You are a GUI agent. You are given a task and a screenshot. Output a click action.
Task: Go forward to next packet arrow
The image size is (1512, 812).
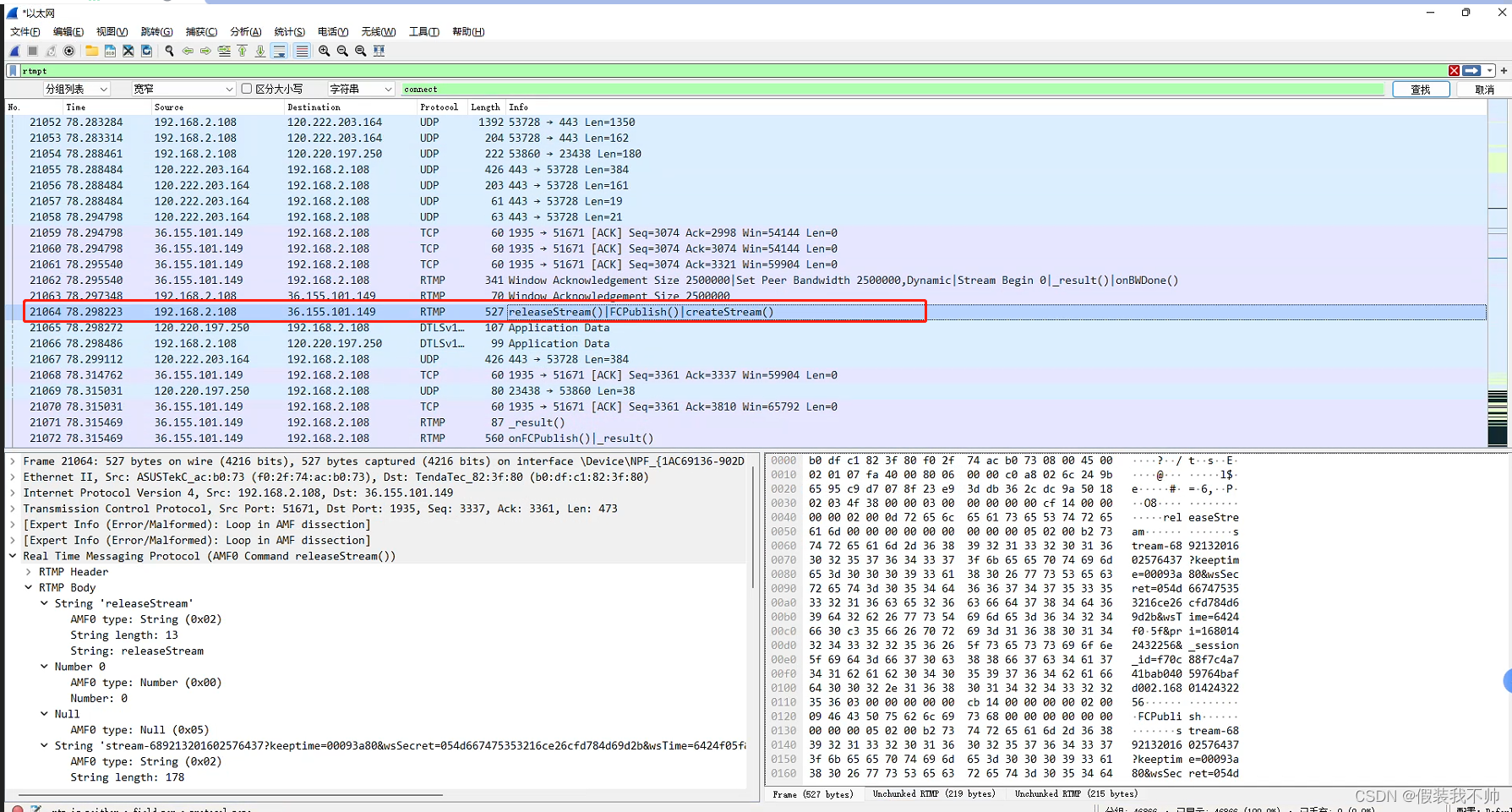[205, 51]
